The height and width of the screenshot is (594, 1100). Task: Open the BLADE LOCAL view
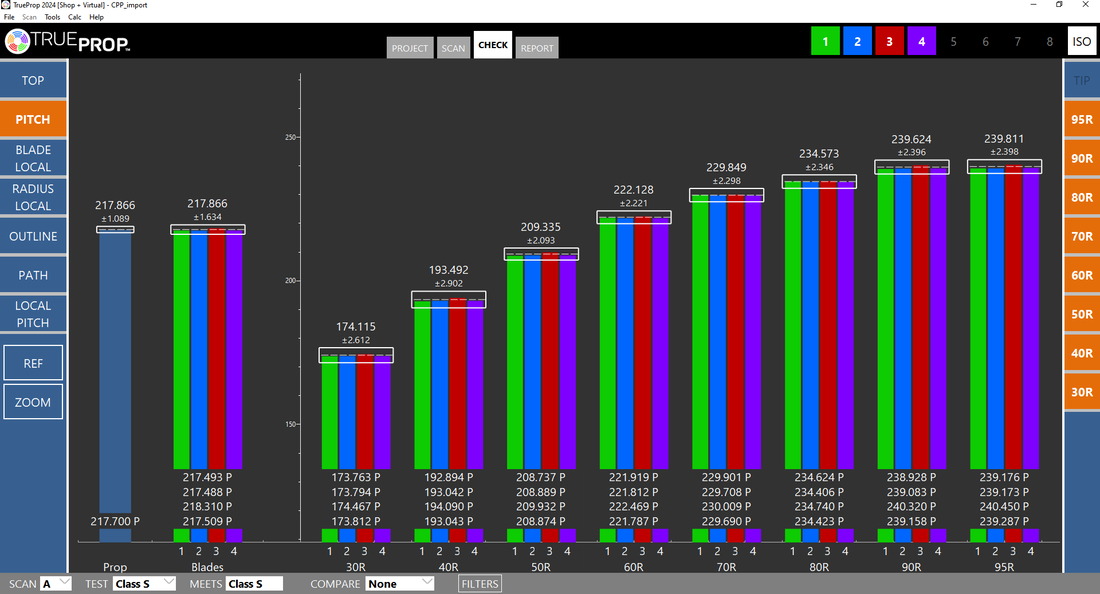click(x=33, y=158)
